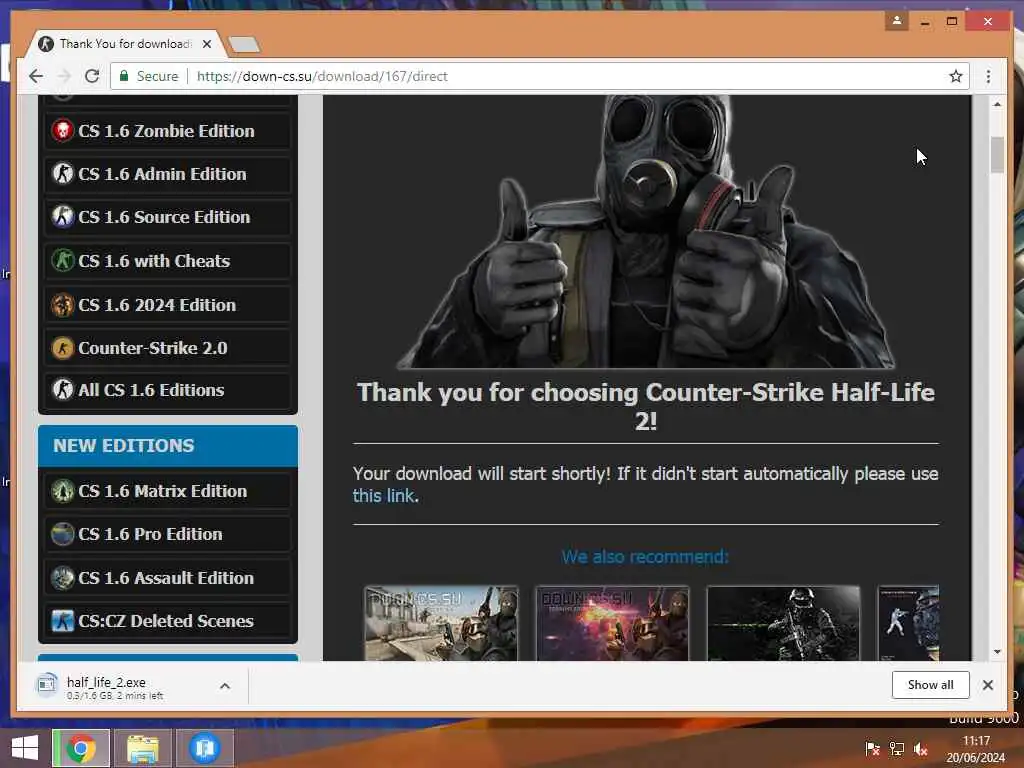Click the CS:CZ Deleted Scenes icon
Image resolution: width=1024 pixels, height=768 pixels.
[63, 620]
